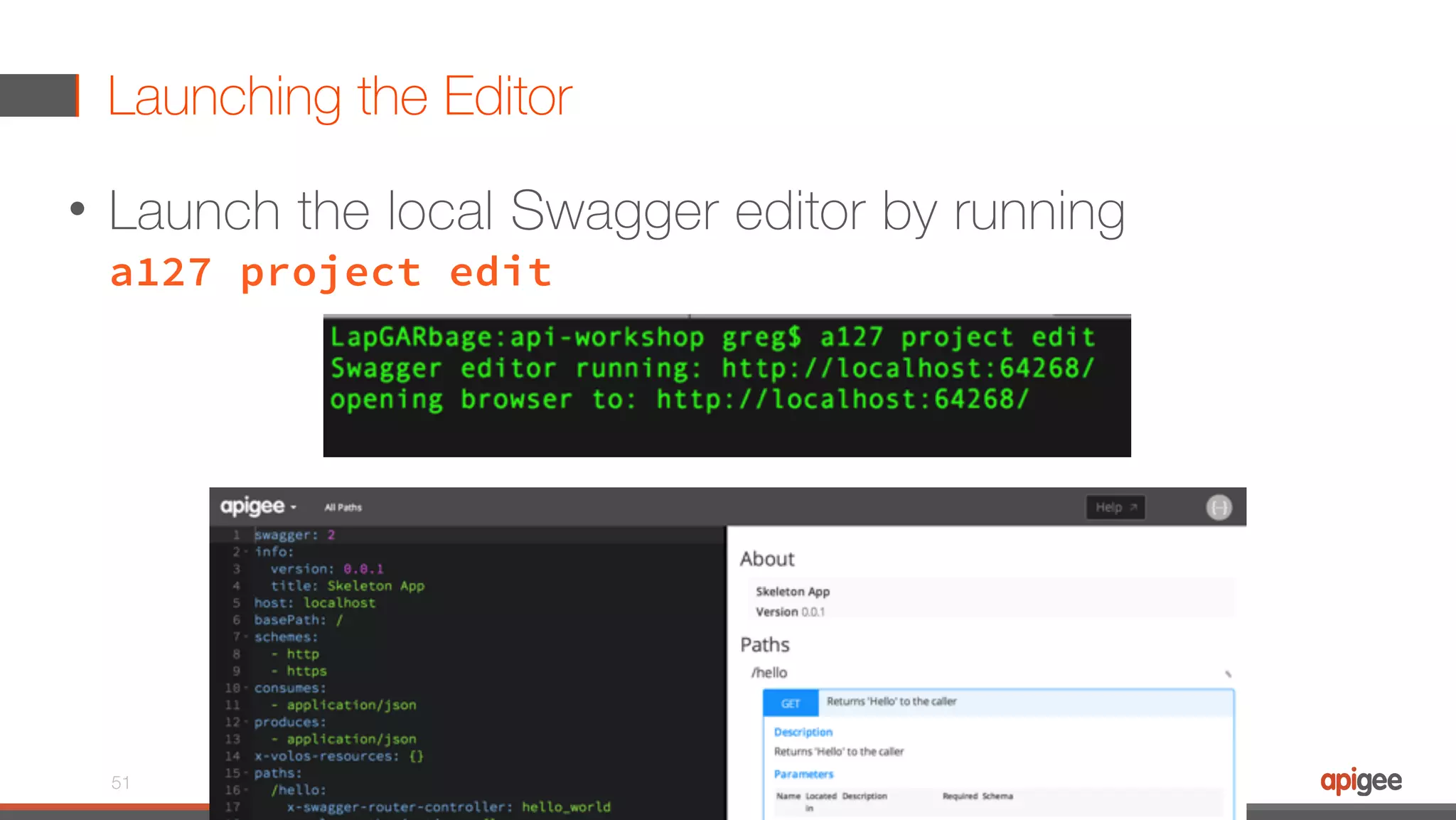Fold the /hello: node on line 16
1456x820 pixels.
click(x=246, y=790)
